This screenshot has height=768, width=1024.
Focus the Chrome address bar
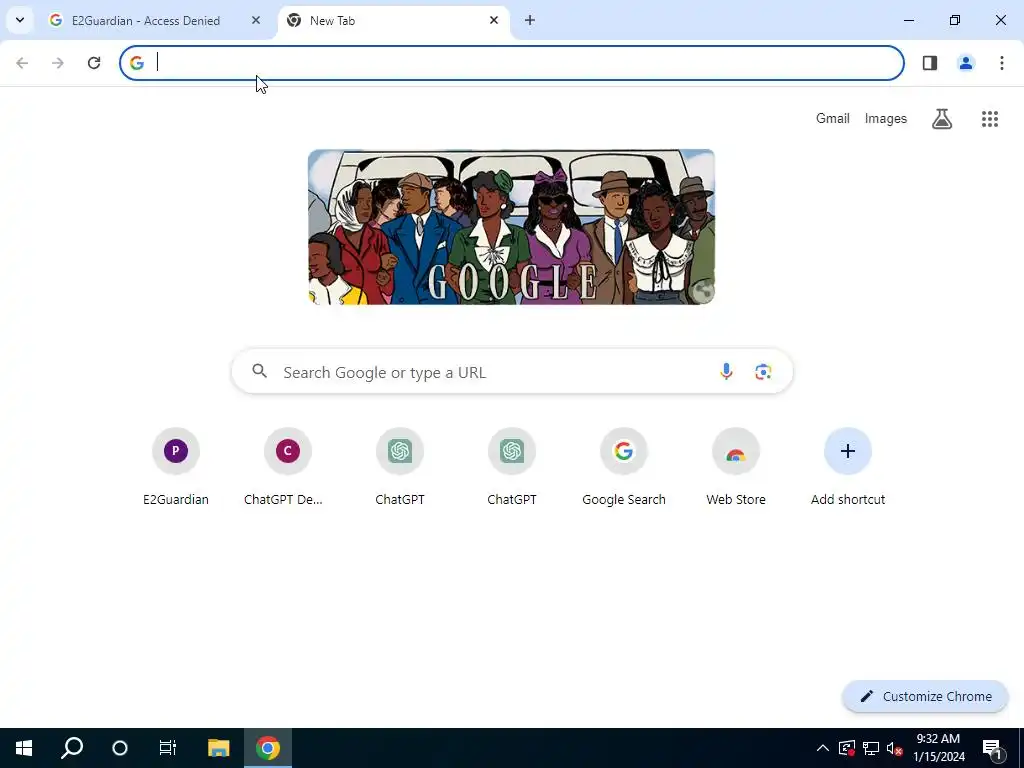click(512, 63)
